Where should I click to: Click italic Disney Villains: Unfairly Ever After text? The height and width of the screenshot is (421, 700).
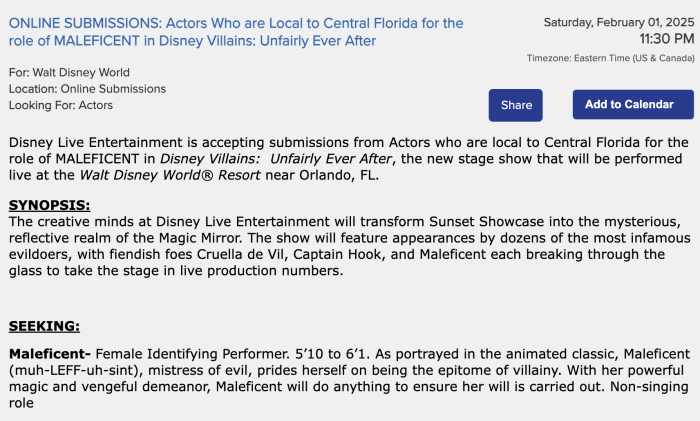(x=273, y=158)
